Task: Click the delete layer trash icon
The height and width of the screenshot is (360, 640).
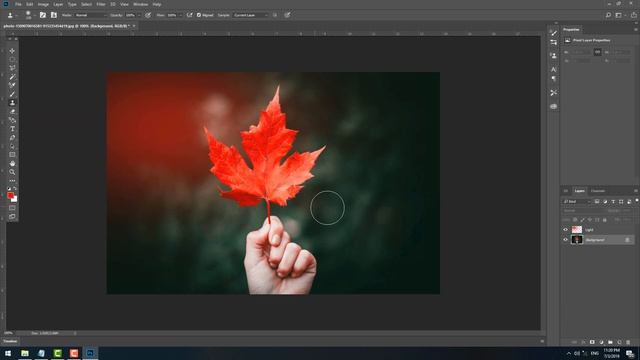Action: (x=628, y=342)
